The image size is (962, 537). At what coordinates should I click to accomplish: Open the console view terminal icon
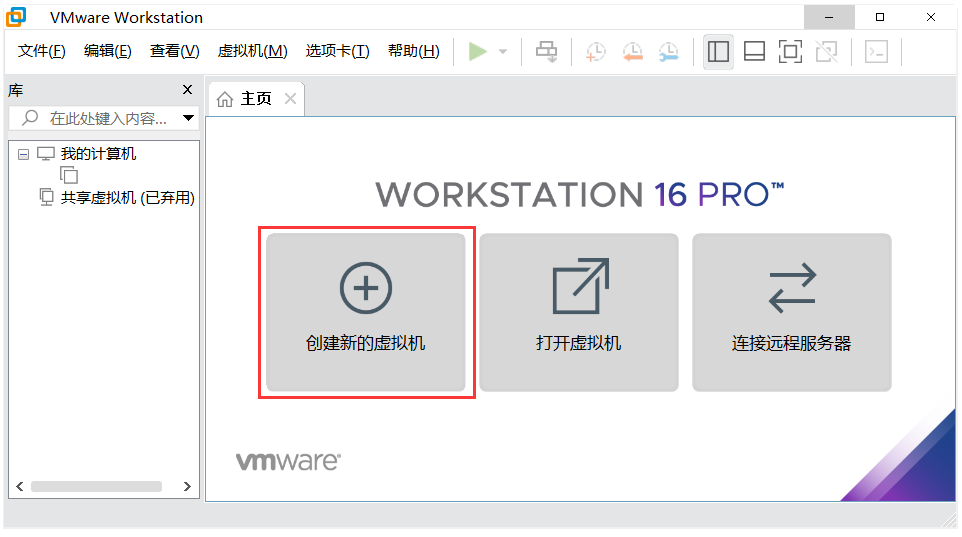pos(876,52)
